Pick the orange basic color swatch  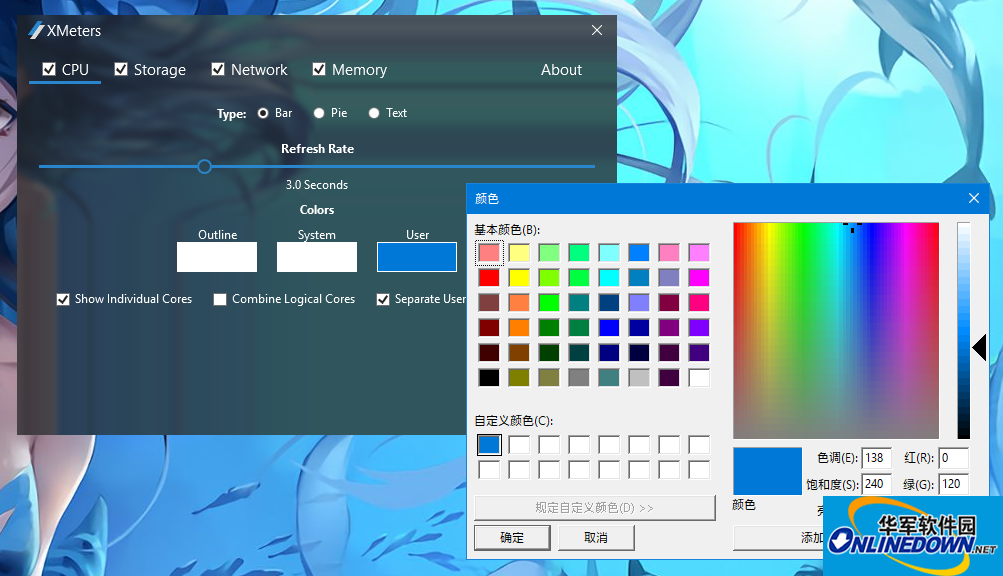click(519, 328)
